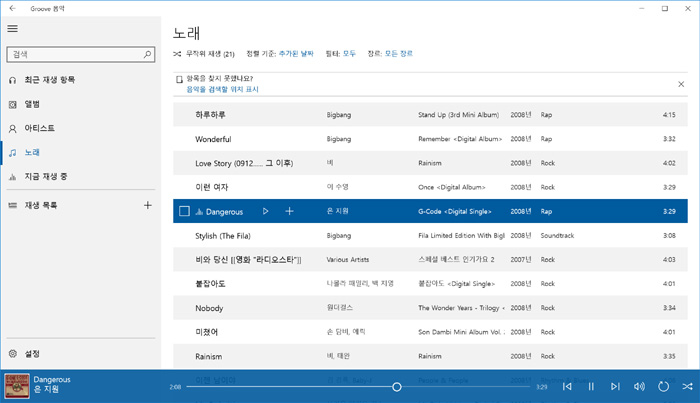This screenshot has height=403, width=700.
Task: Click artist Various Artists
Action: [x=348, y=260]
